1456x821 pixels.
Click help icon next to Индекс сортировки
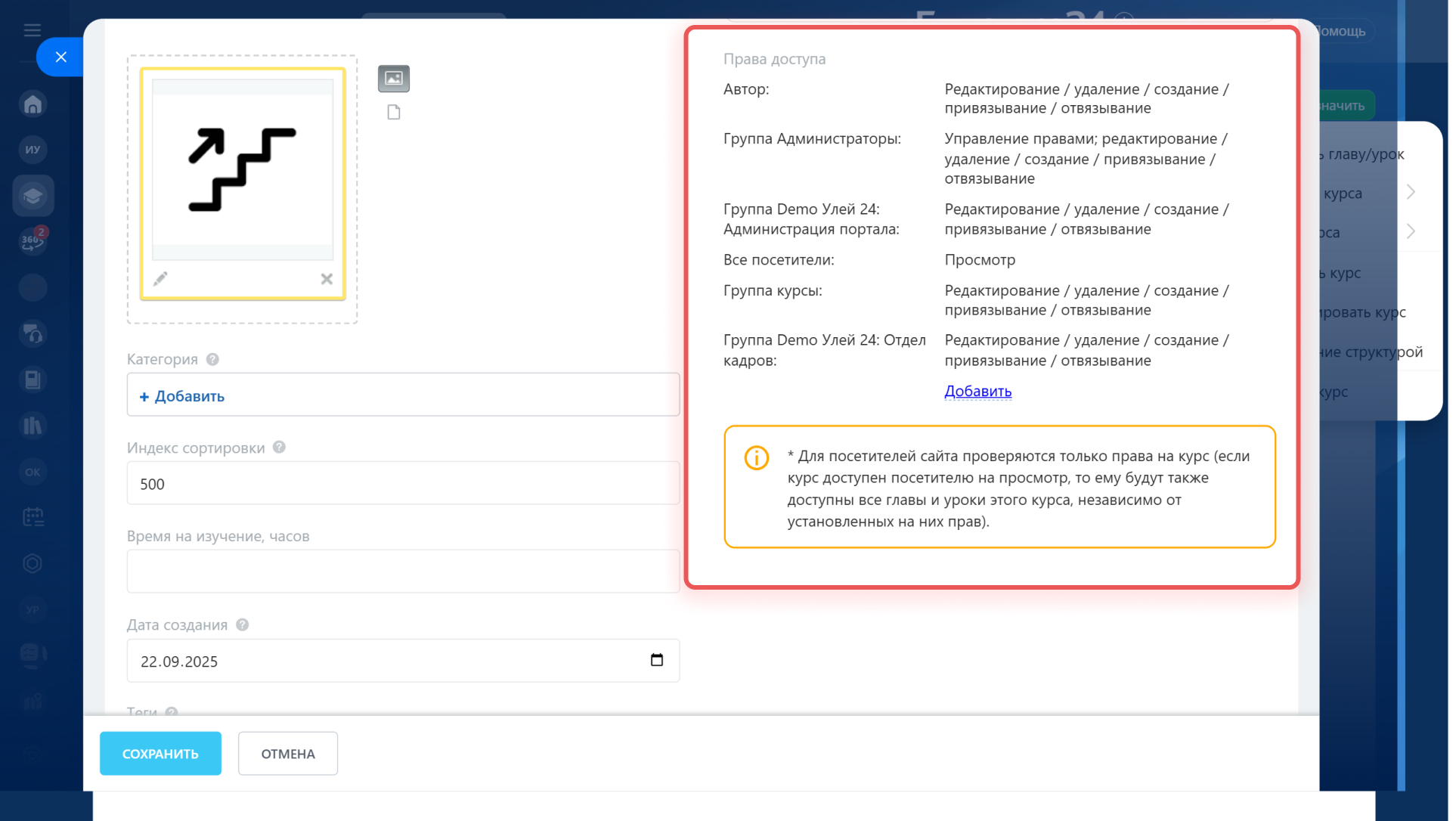click(279, 447)
